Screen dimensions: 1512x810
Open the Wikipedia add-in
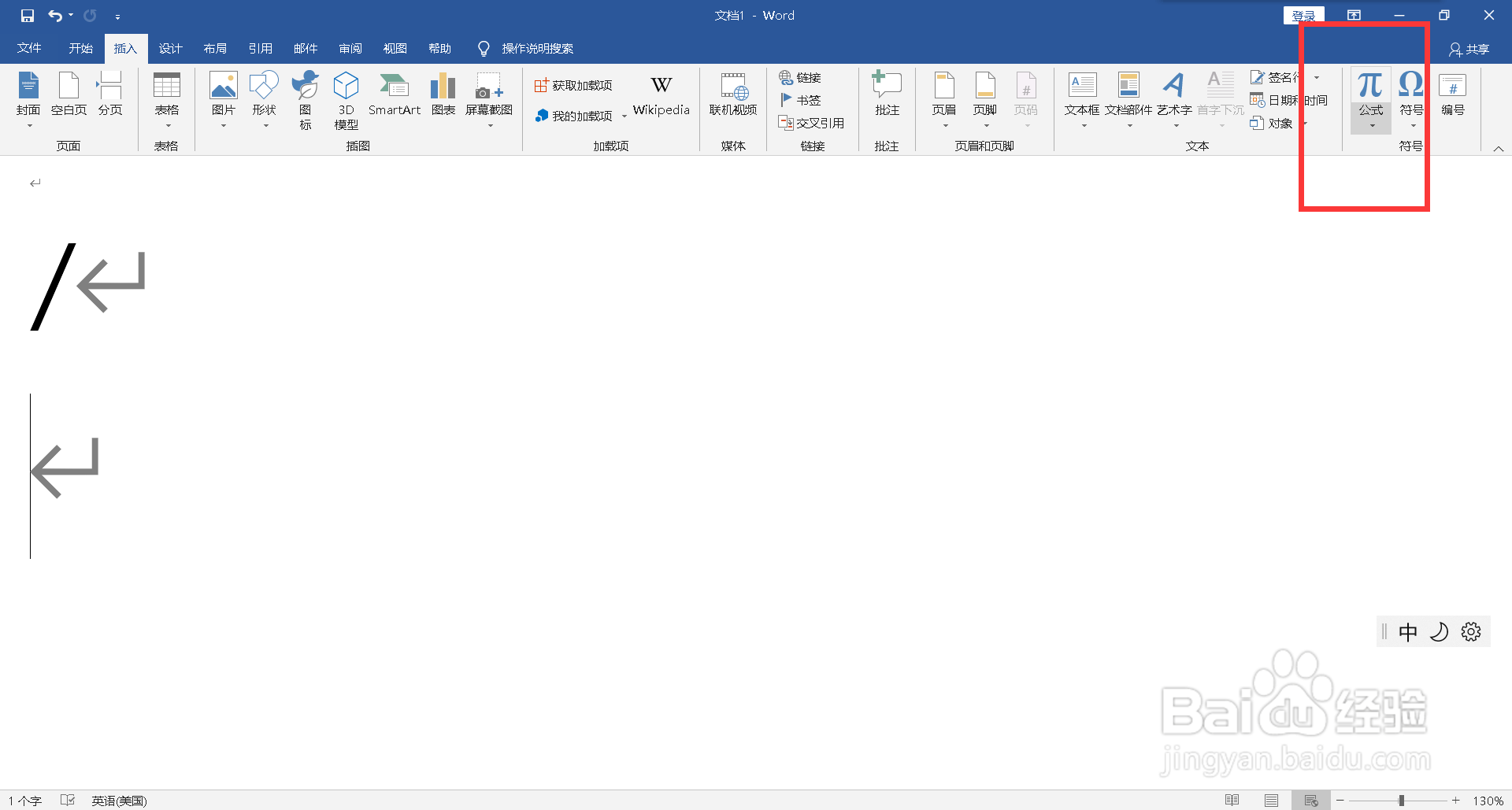[x=661, y=95]
